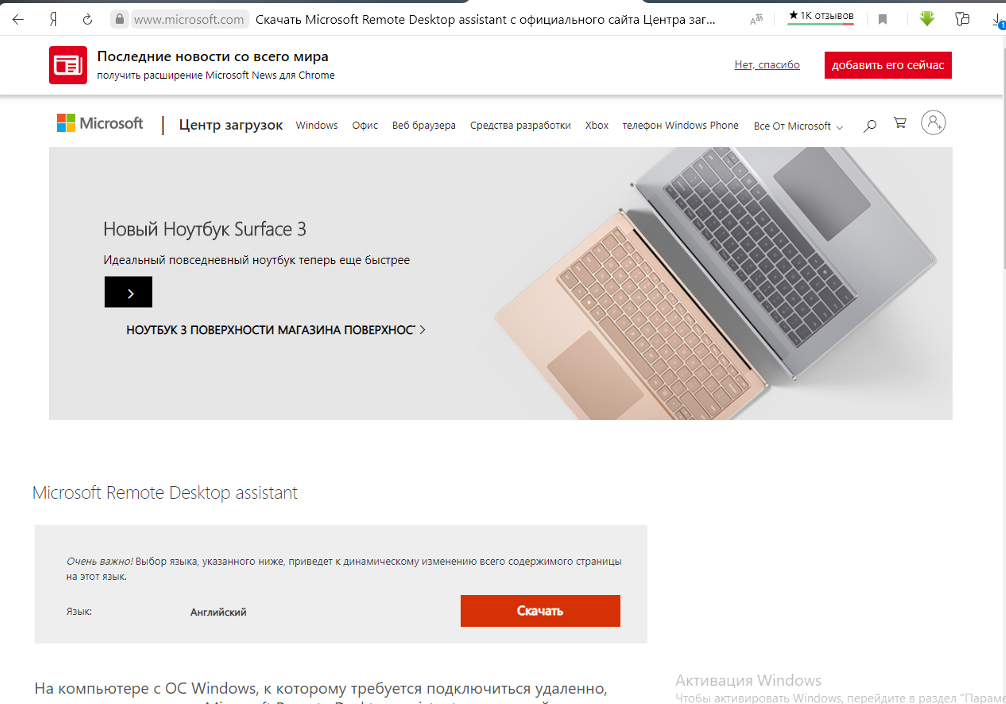Reload the page with the refresh icon
This screenshot has height=704, width=1006.
(87, 19)
